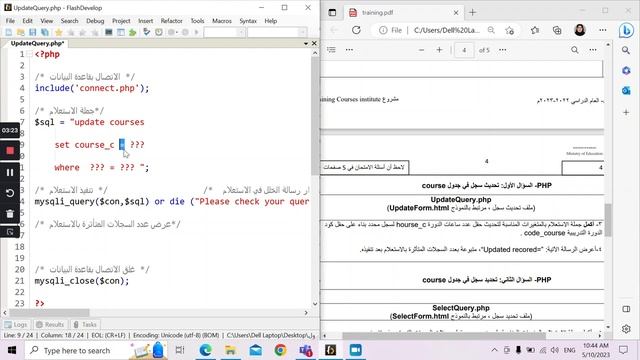This screenshot has height=360, width=640.
Task: Click the PDF viewer vertical scrollbar thumb
Action: click(x=608, y=220)
